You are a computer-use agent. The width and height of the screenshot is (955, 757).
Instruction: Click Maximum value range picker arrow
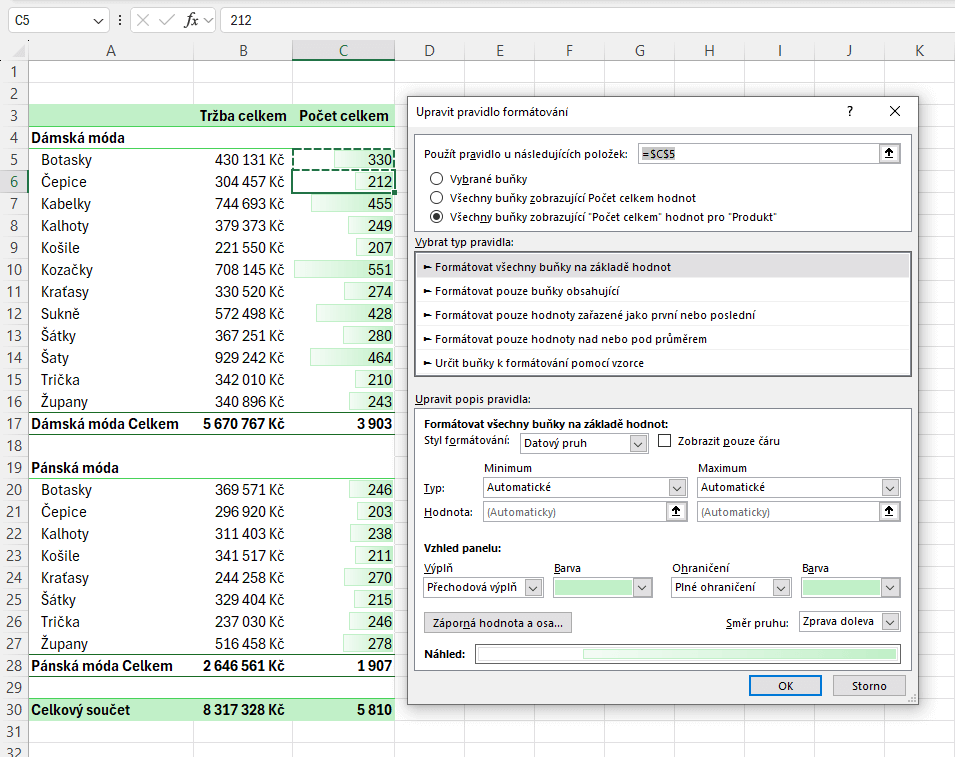[x=890, y=511]
